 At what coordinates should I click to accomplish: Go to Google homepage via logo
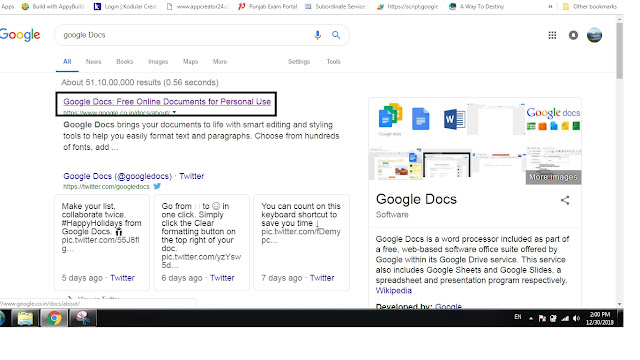coord(20,35)
